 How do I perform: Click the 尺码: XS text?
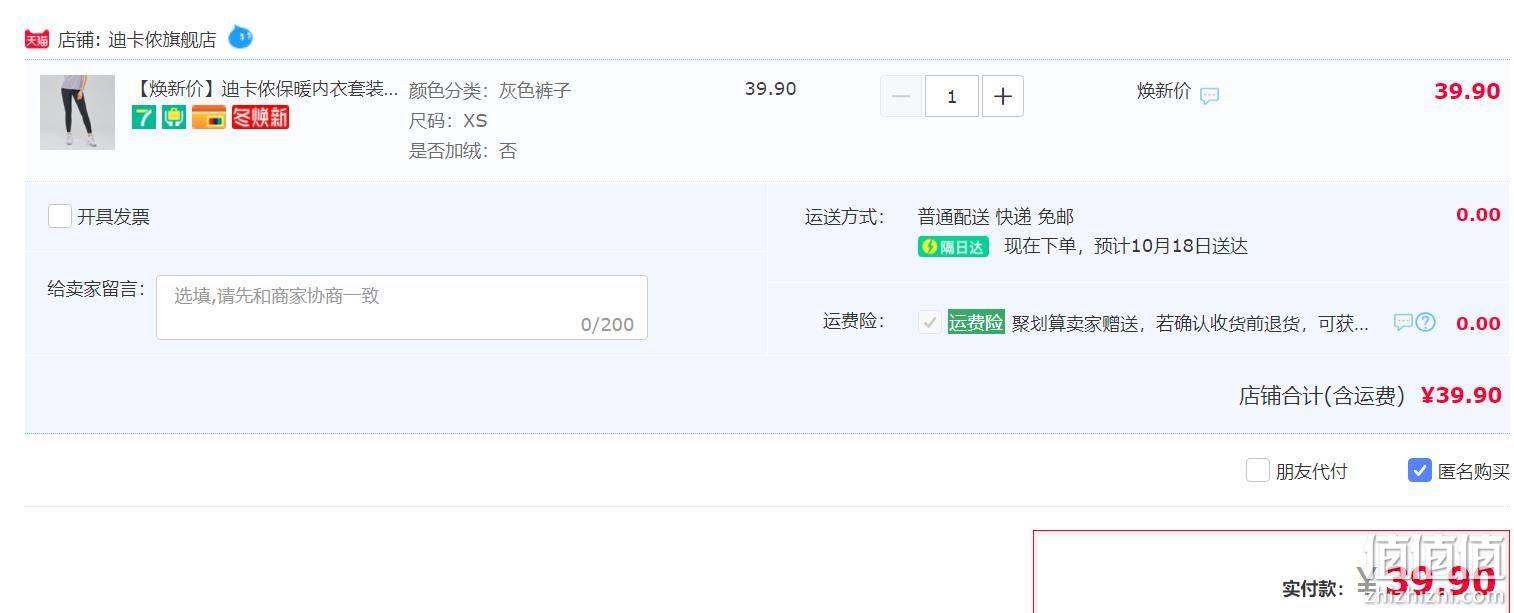pos(448,121)
